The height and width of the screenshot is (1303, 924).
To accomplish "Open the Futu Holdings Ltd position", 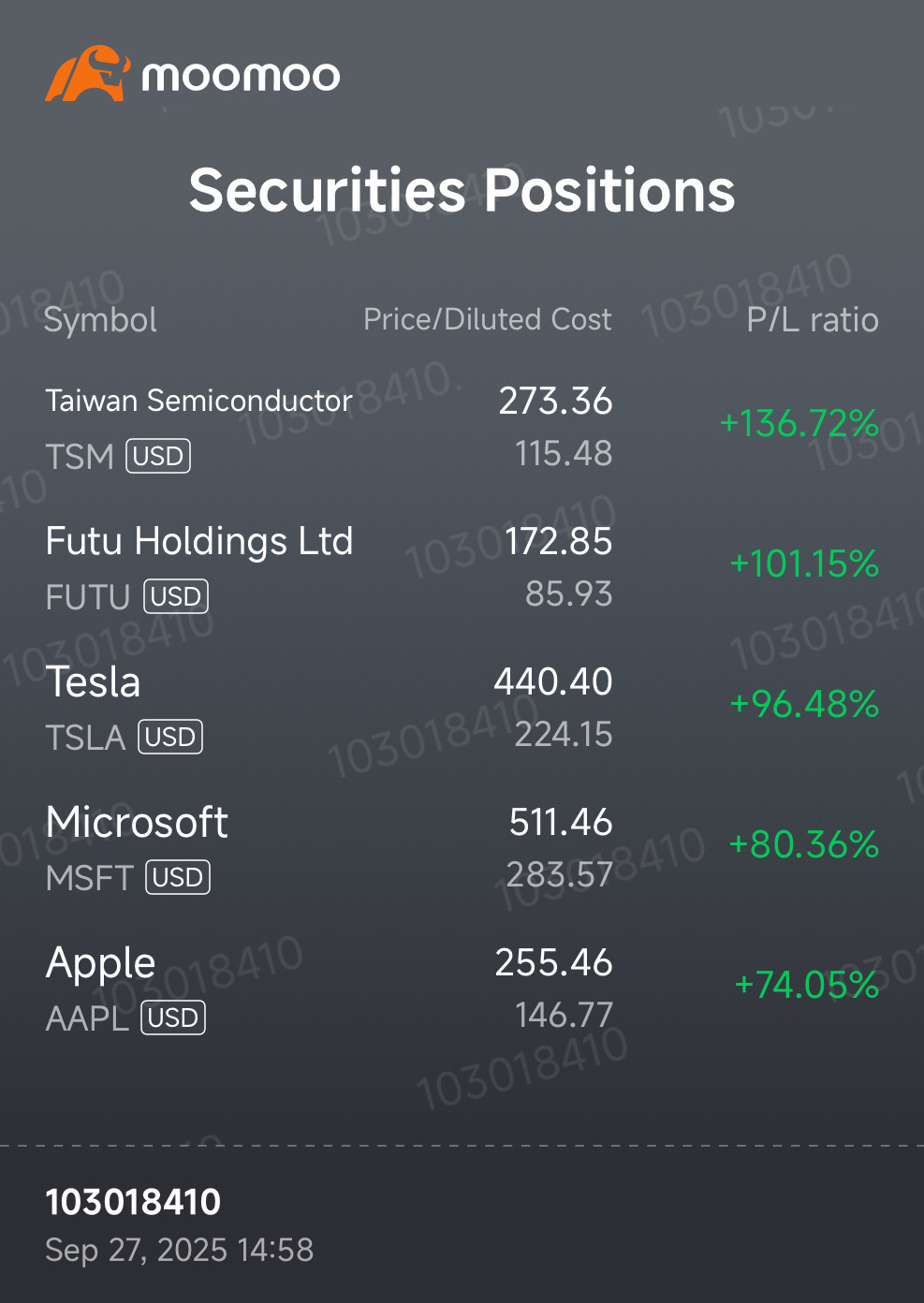I will [199, 542].
